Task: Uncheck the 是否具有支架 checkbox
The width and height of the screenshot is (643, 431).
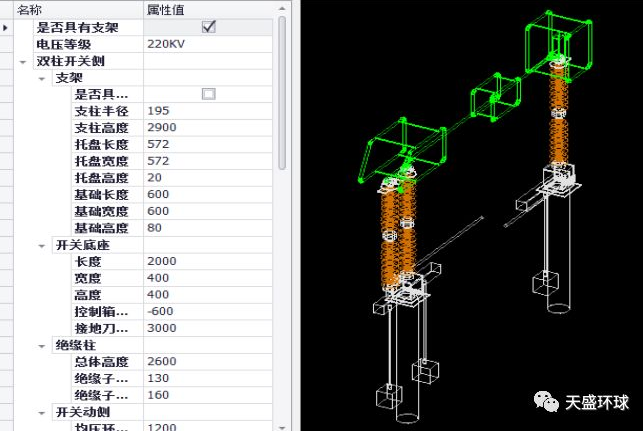Action: coord(209,27)
